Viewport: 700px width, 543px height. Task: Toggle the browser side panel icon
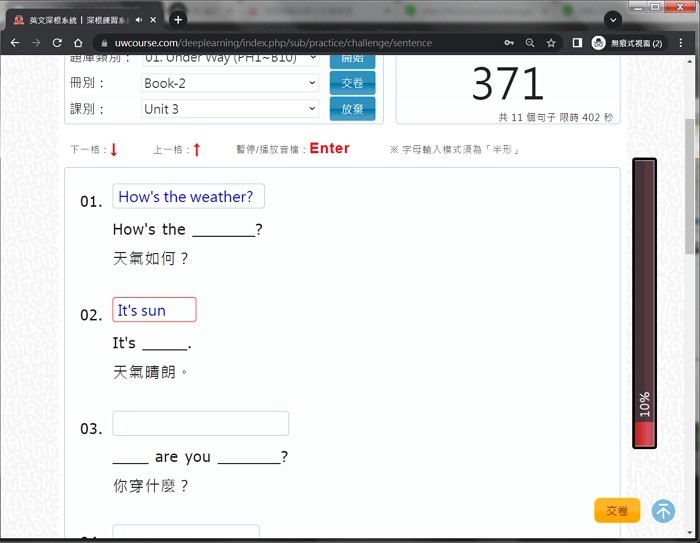point(577,43)
